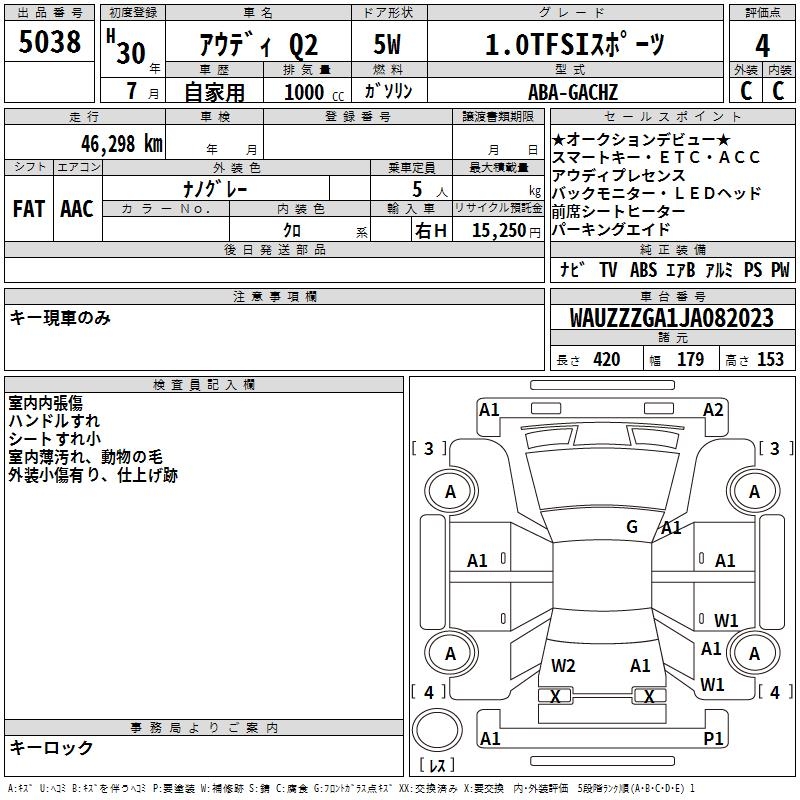Click shift value FAT
Image resolution: width=800 pixels, height=800 pixels.
[x=29, y=208]
